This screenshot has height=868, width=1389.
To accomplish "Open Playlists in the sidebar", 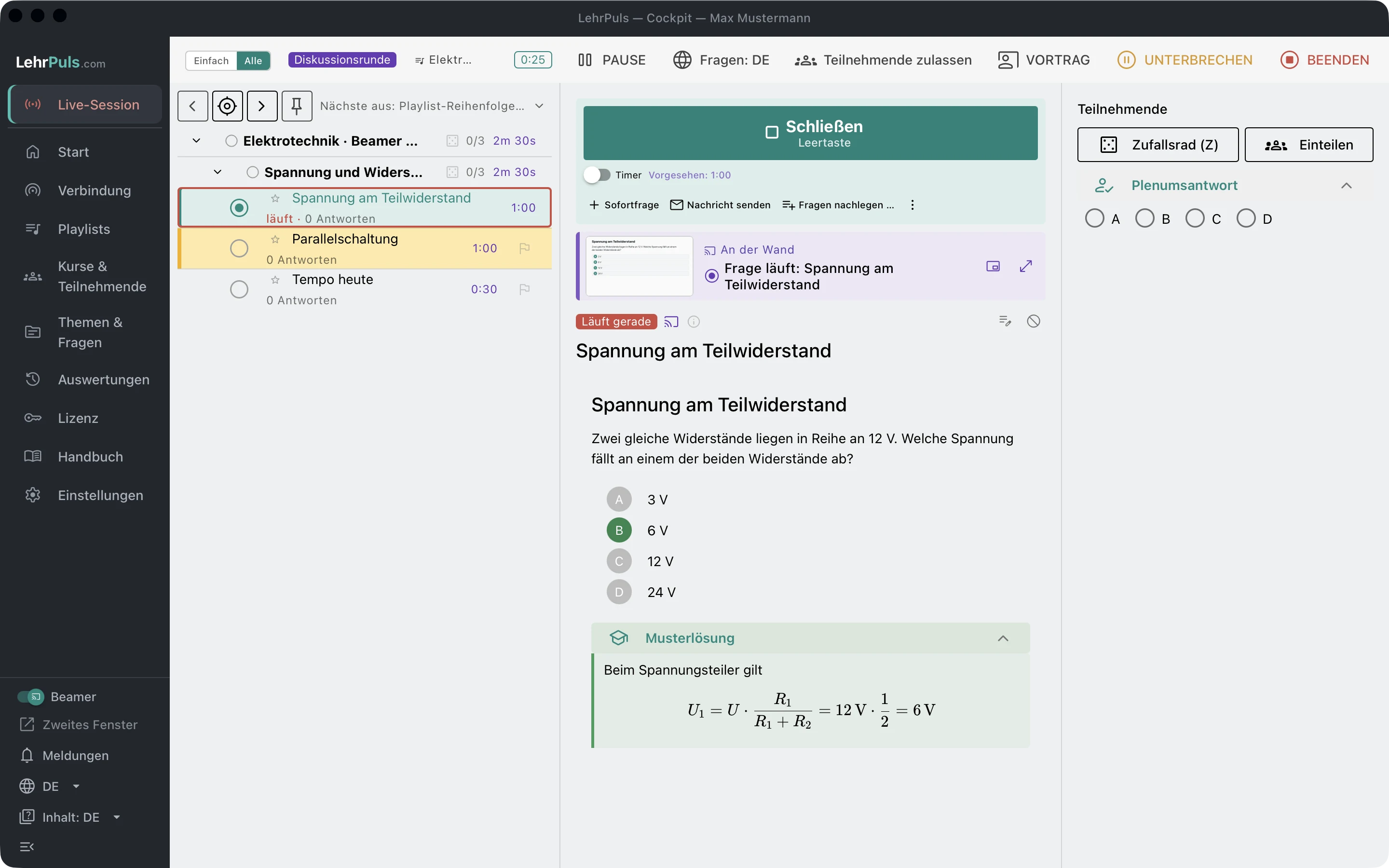I will (x=85, y=229).
